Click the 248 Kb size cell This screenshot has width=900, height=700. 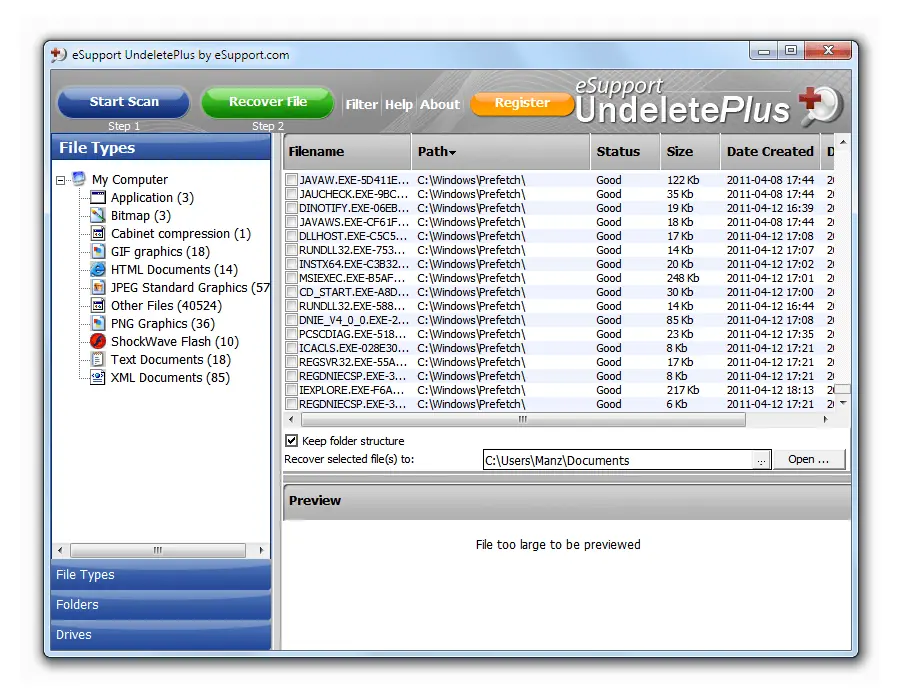coord(682,278)
